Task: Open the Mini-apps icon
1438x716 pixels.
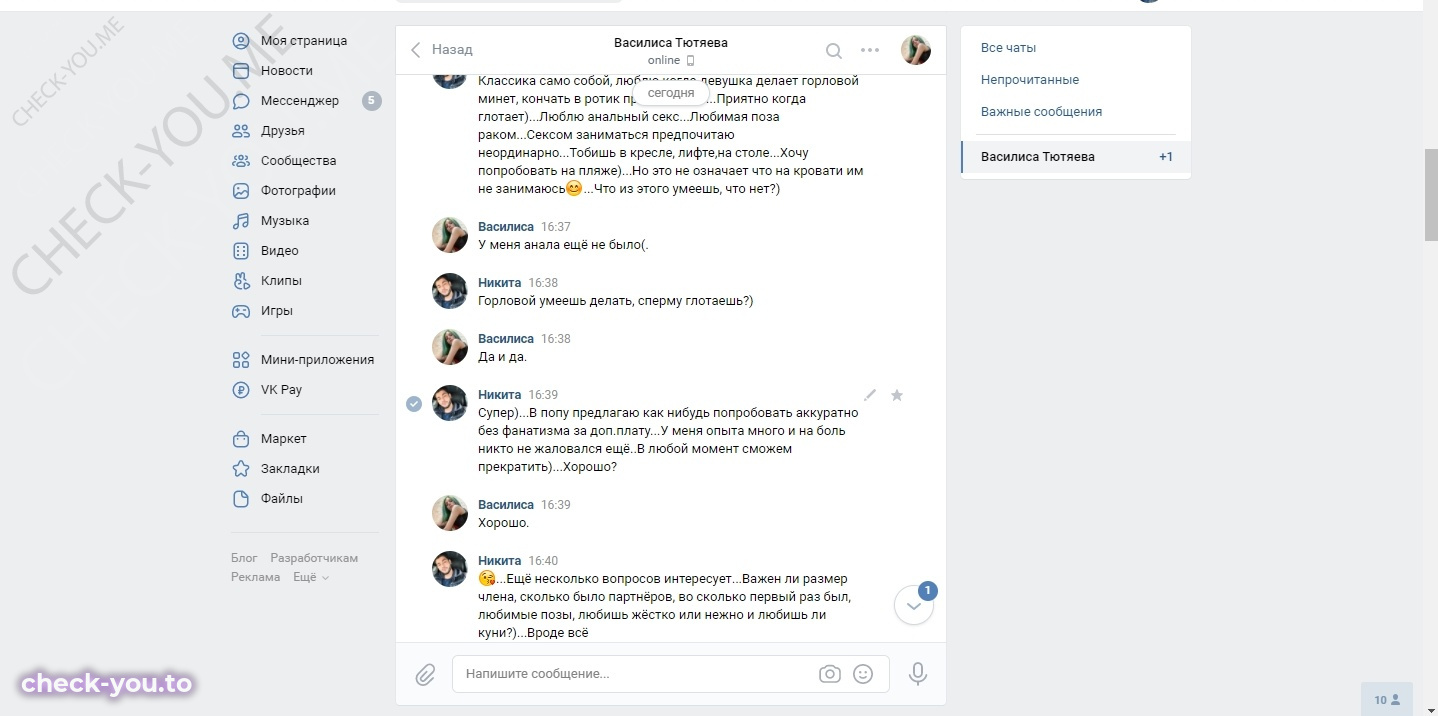Action: pos(241,360)
